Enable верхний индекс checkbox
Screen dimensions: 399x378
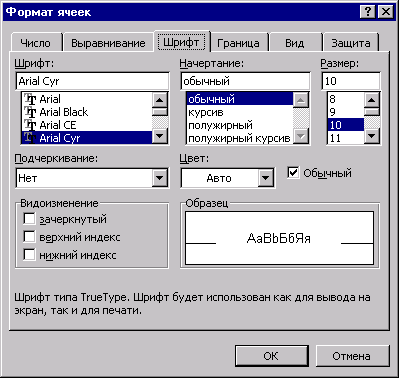click(29, 237)
